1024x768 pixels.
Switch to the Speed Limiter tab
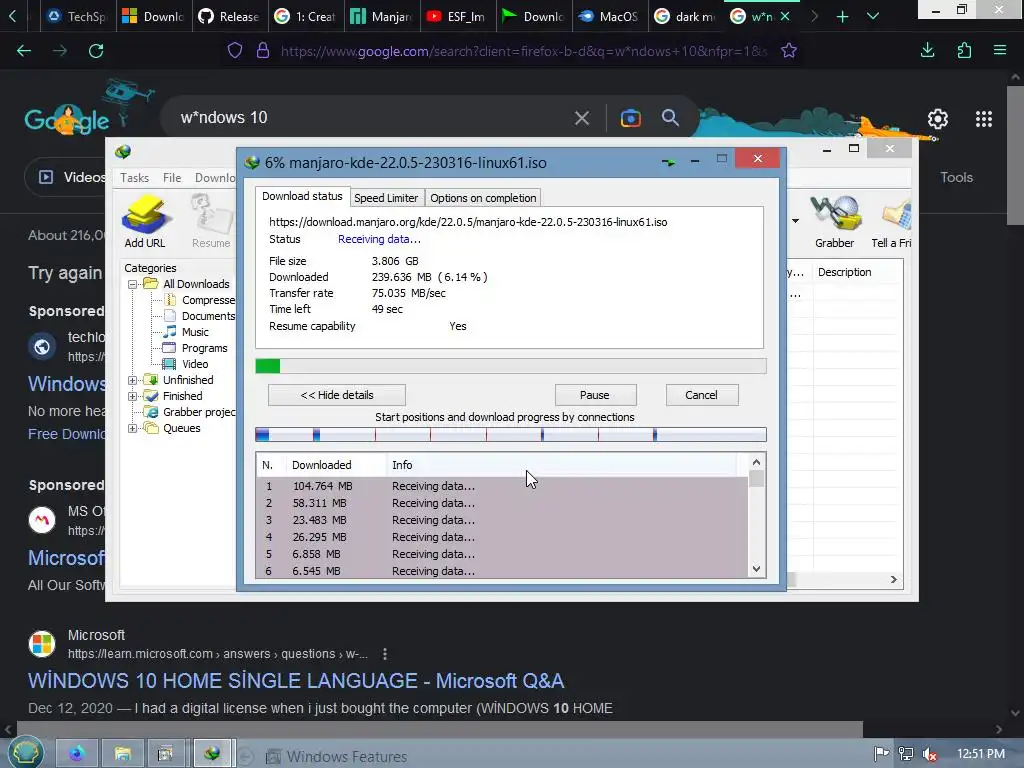(386, 198)
